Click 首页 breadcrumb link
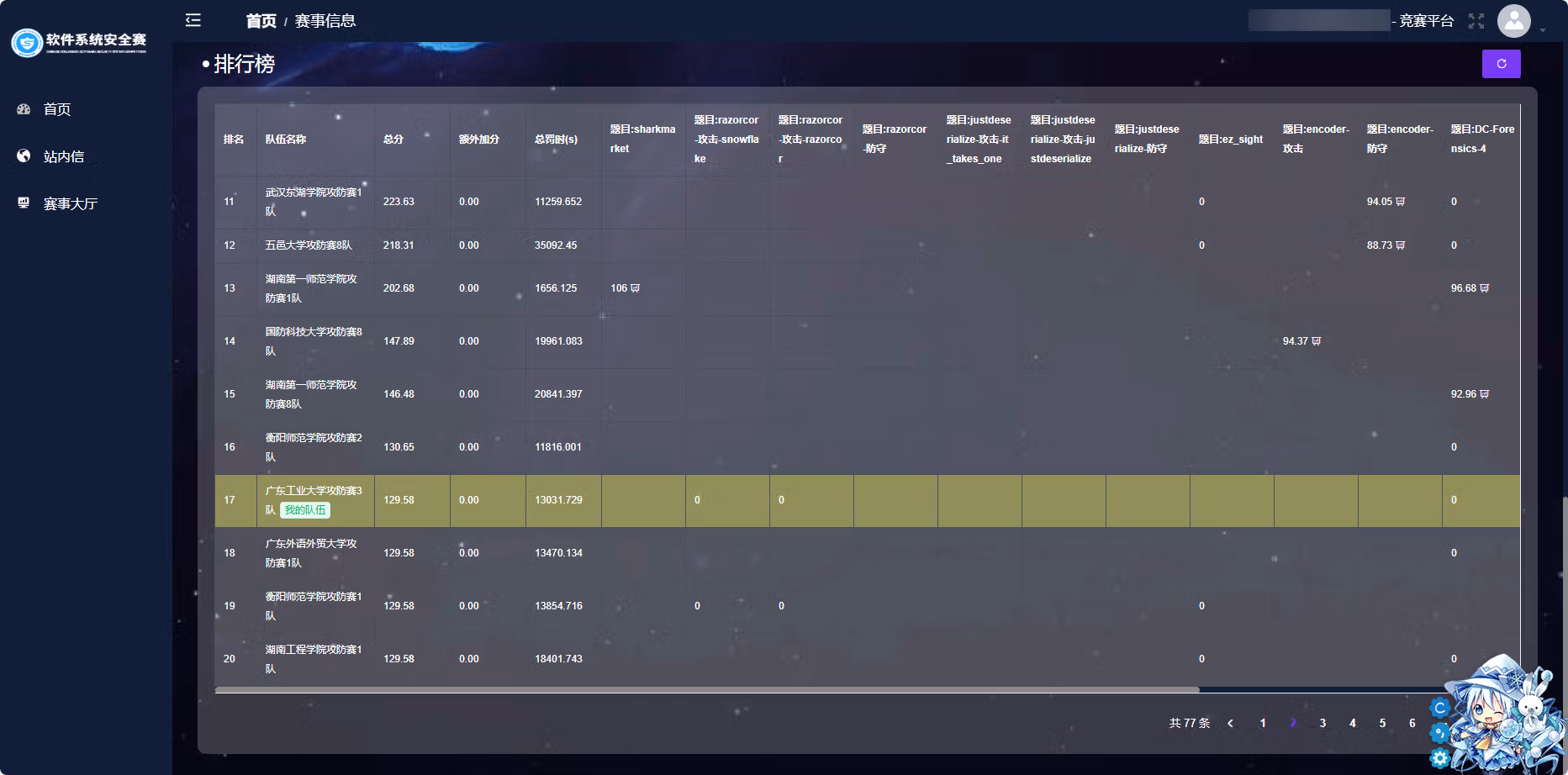The width and height of the screenshot is (1568, 775). (x=261, y=21)
